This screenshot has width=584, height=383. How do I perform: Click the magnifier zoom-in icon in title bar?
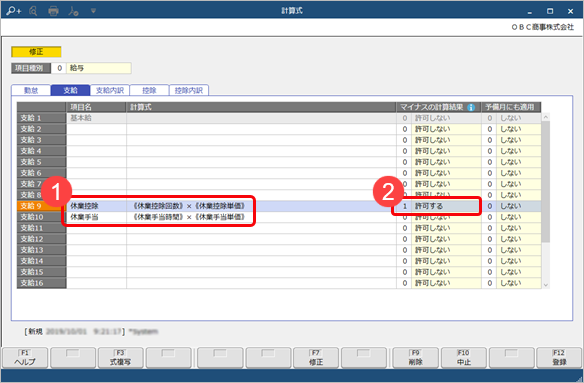coord(13,11)
